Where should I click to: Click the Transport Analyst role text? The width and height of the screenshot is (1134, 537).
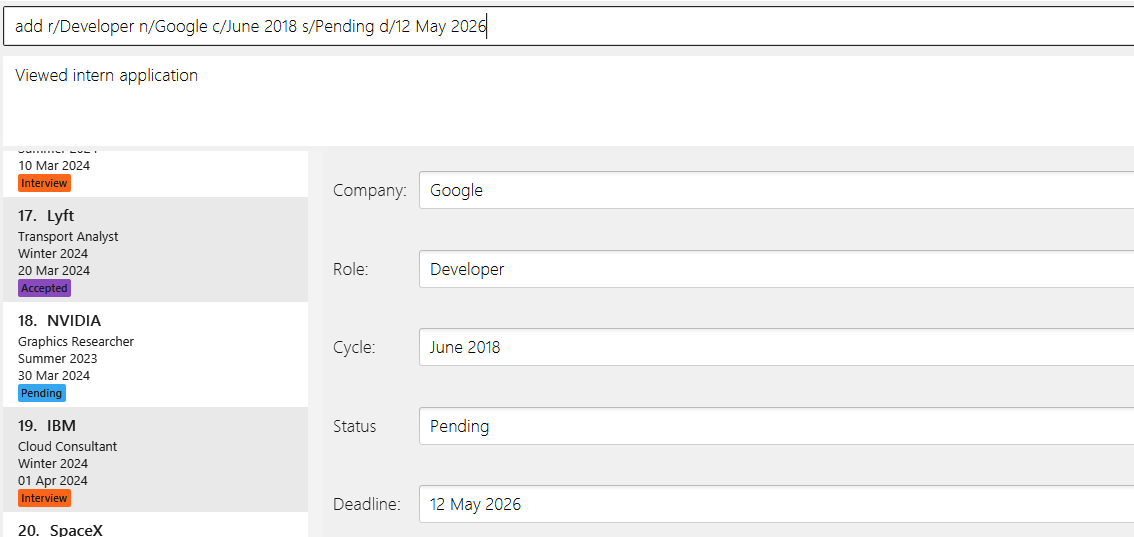point(68,236)
